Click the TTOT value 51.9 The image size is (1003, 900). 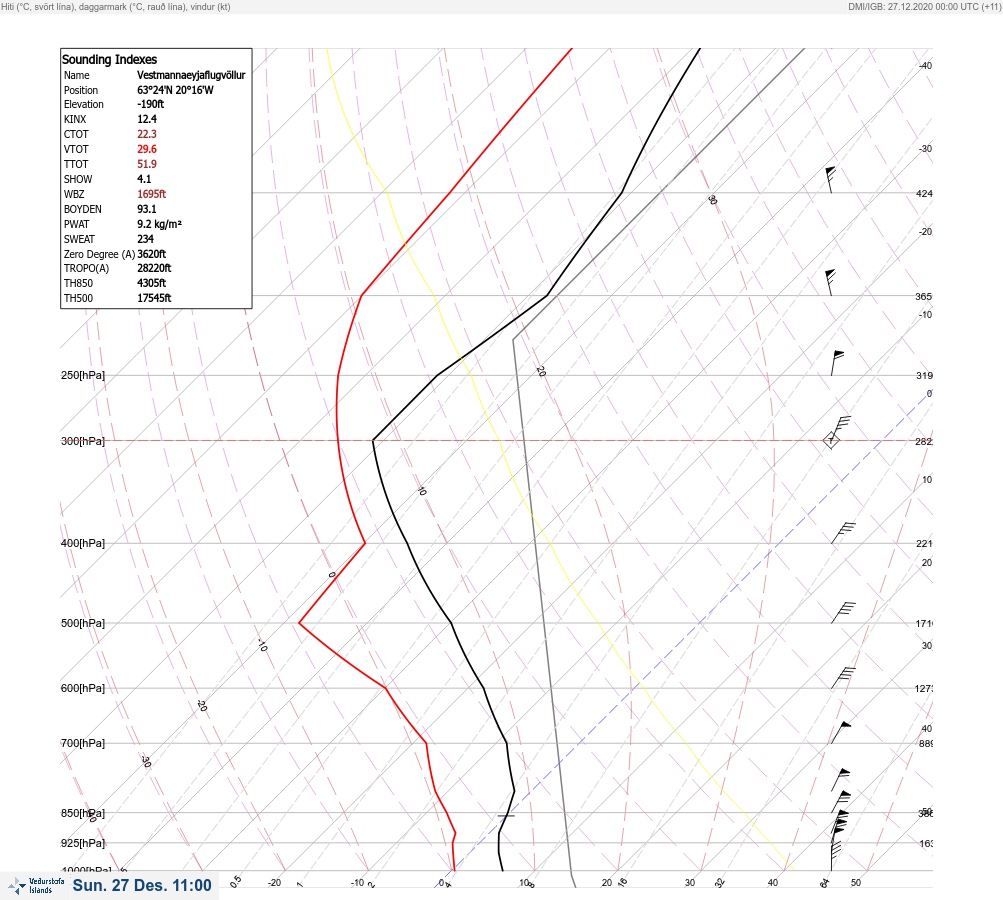click(146, 164)
